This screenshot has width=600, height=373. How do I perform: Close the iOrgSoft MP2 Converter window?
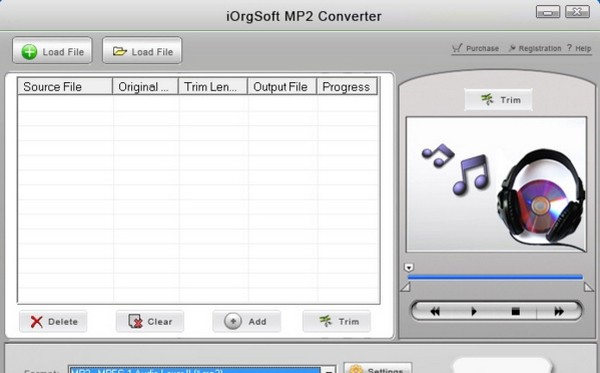click(x=577, y=12)
